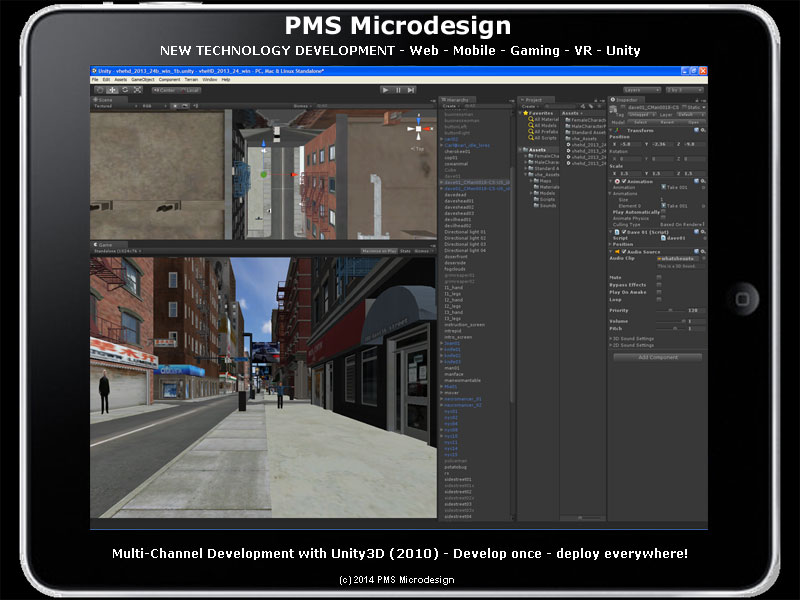Open the Edit menu

pos(106,80)
